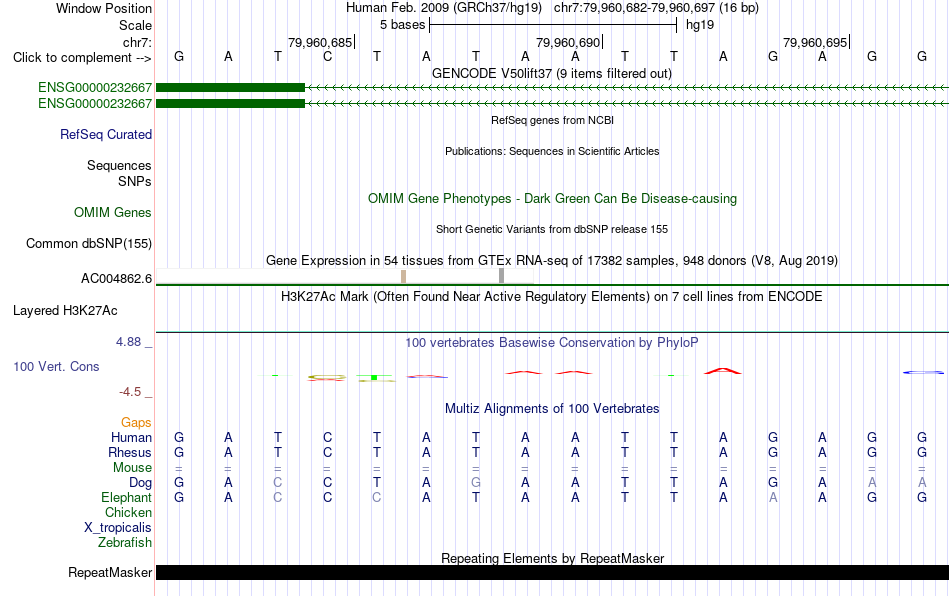Click the RepeatMasker track label

[110, 572]
